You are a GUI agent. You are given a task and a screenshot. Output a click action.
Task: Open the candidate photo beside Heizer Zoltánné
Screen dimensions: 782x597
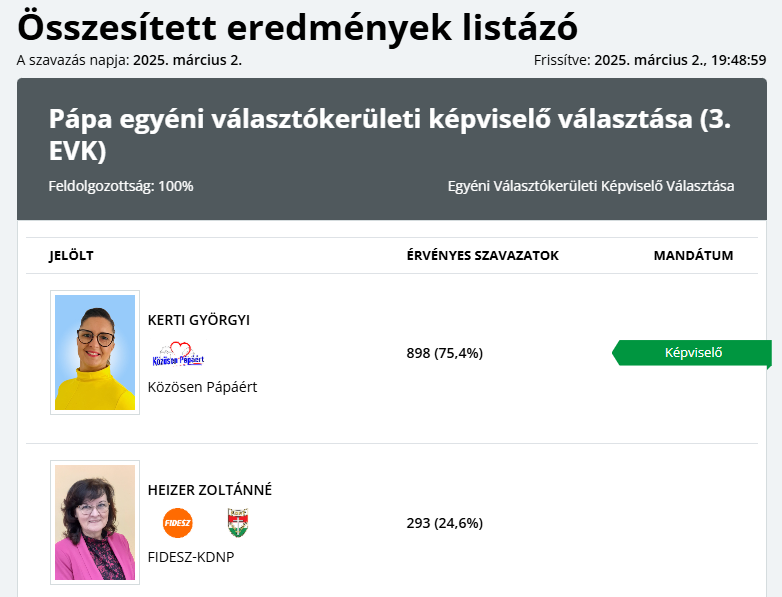[x=95, y=522]
